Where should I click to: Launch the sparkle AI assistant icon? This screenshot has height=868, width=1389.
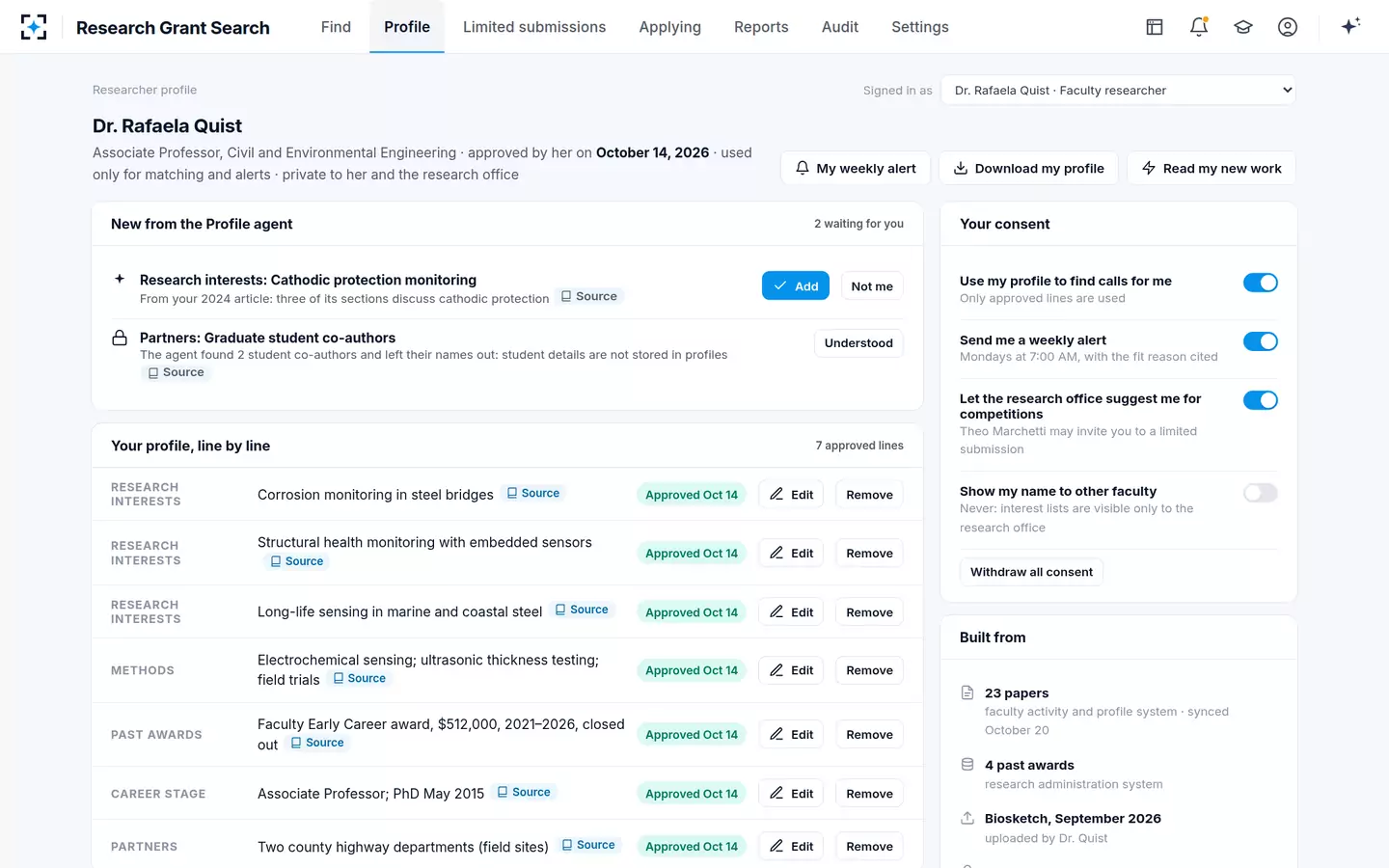1350,26
